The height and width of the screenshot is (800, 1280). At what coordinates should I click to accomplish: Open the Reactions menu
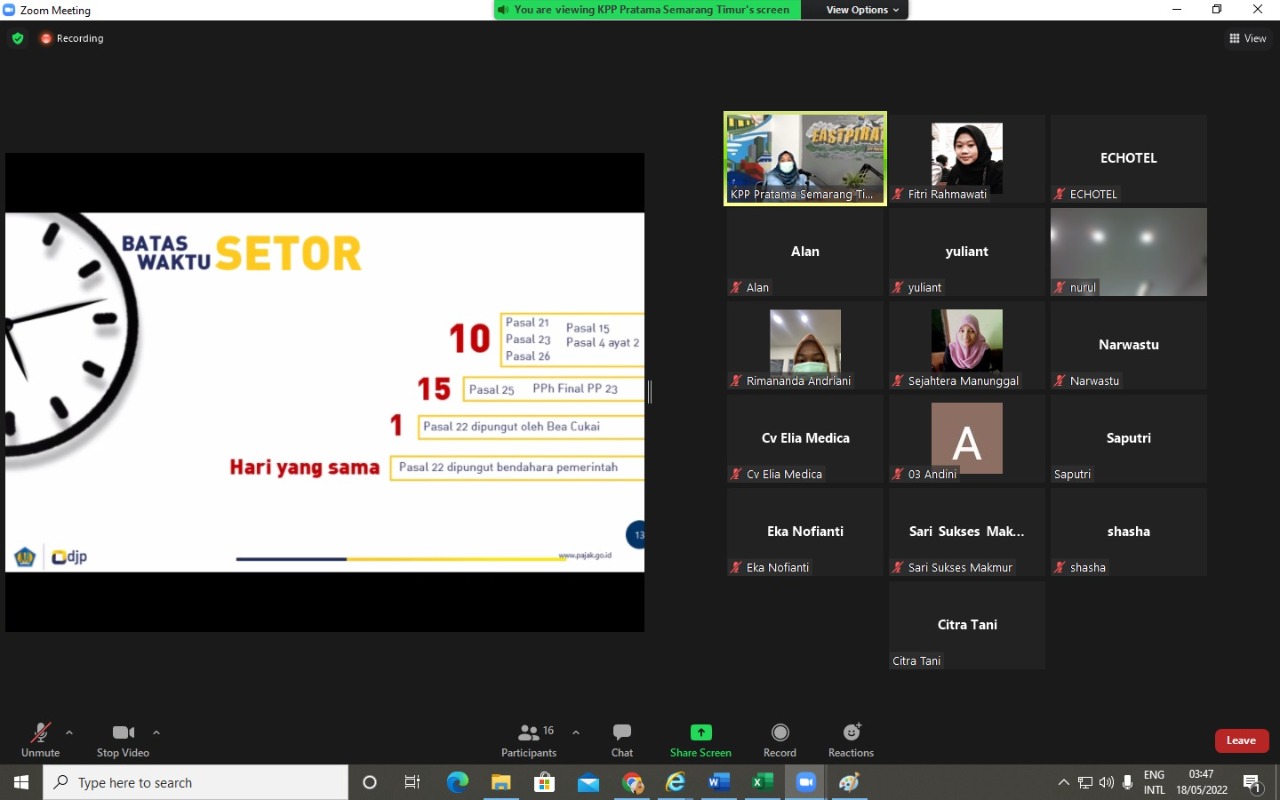[x=851, y=740]
